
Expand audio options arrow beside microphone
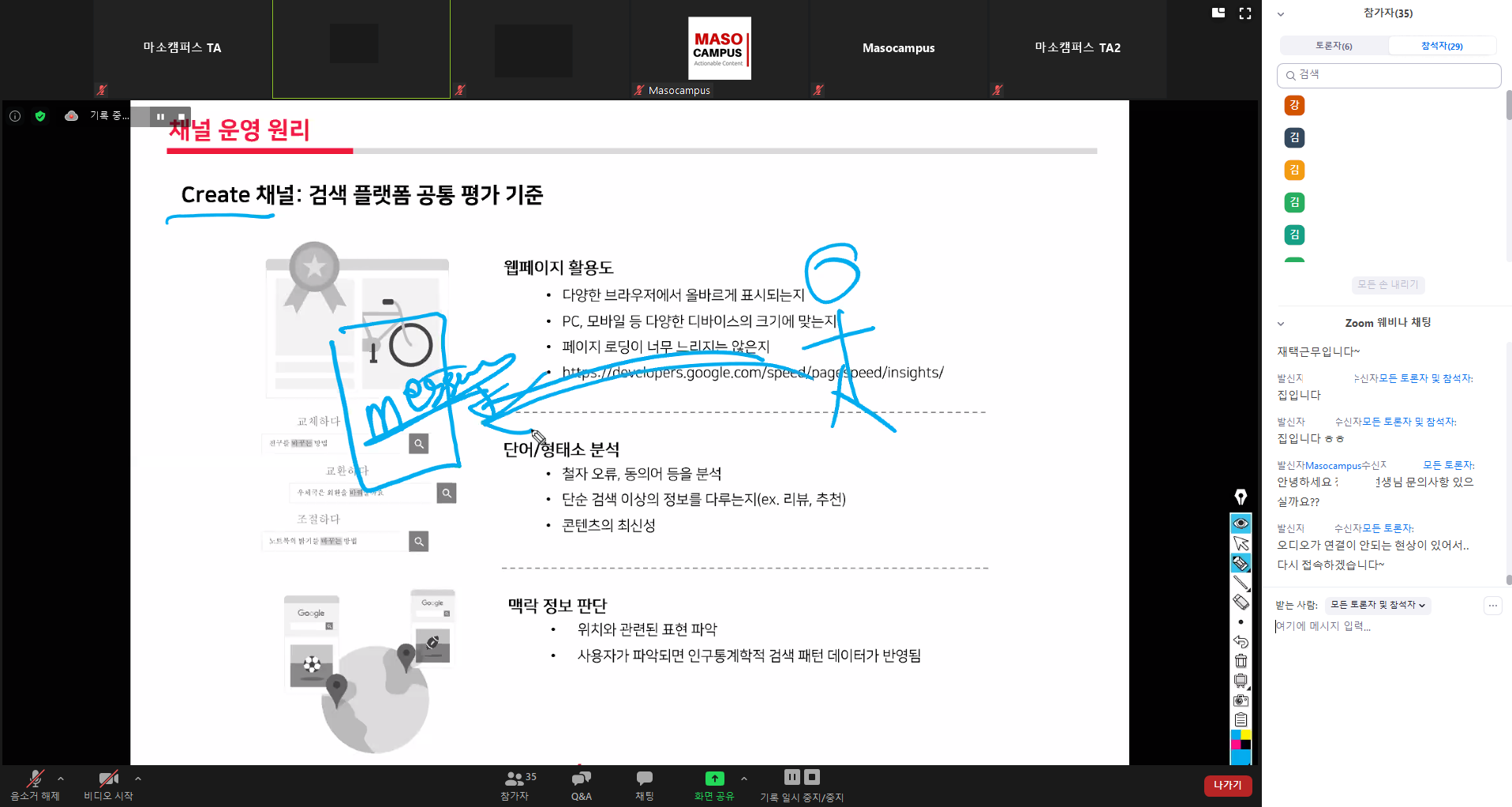tap(61, 779)
